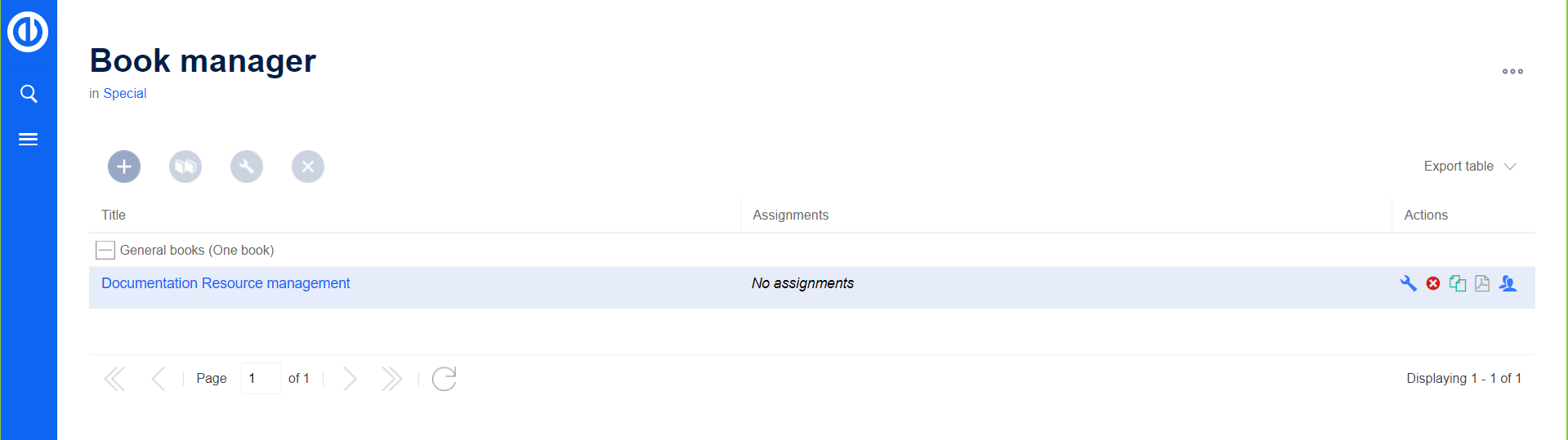Click the blue wrench icon in the book row
This screenshot has width=1568, height=440.
pos(1408,283)
